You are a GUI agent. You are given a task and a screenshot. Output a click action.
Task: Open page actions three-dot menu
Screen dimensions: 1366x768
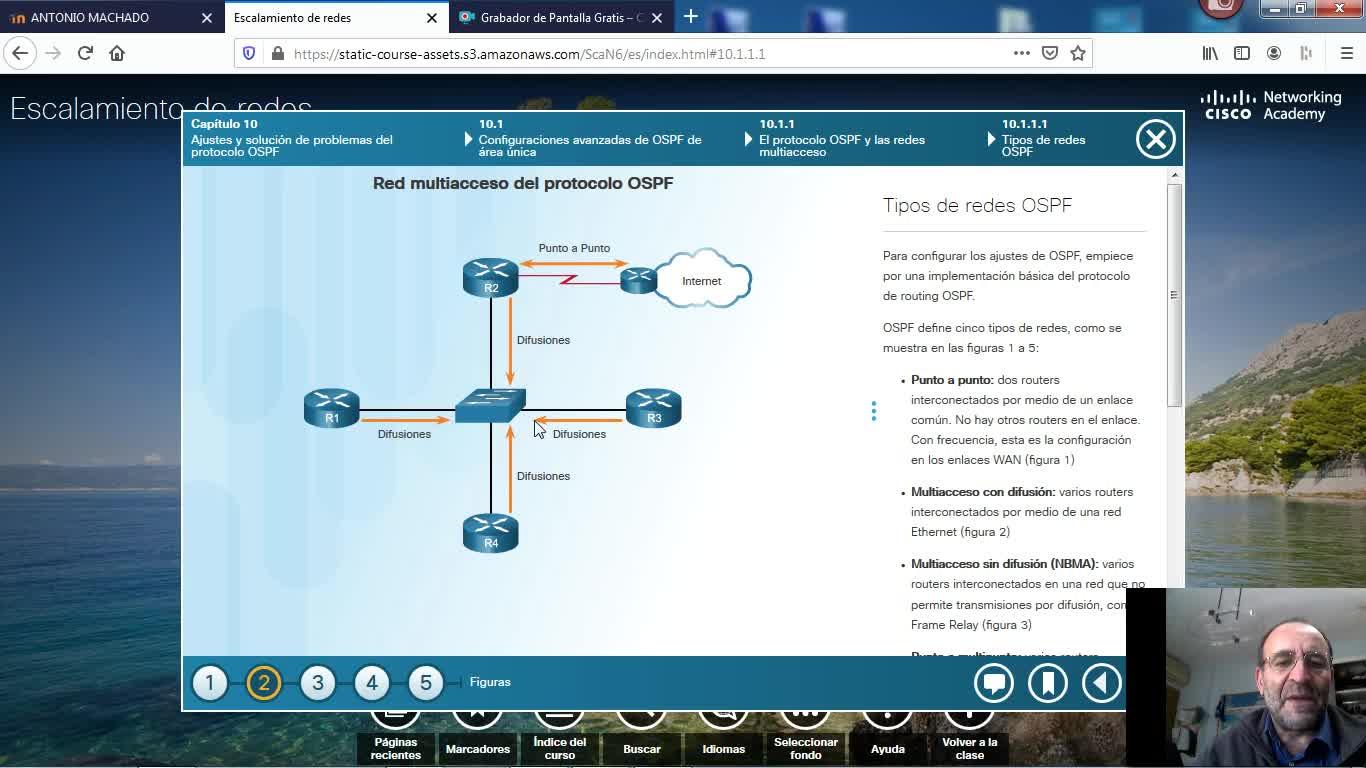coord(1021,53)
